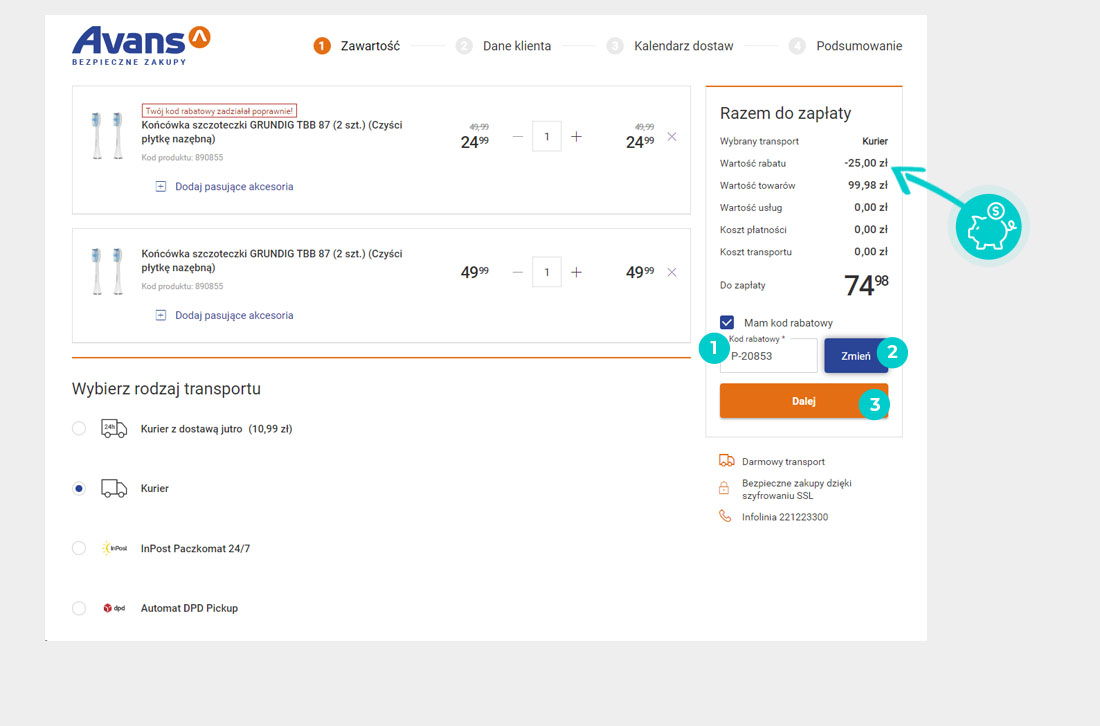1100x726 pixels.
Task: Click the 24h delivery truck icon
Action: [114, 429]
